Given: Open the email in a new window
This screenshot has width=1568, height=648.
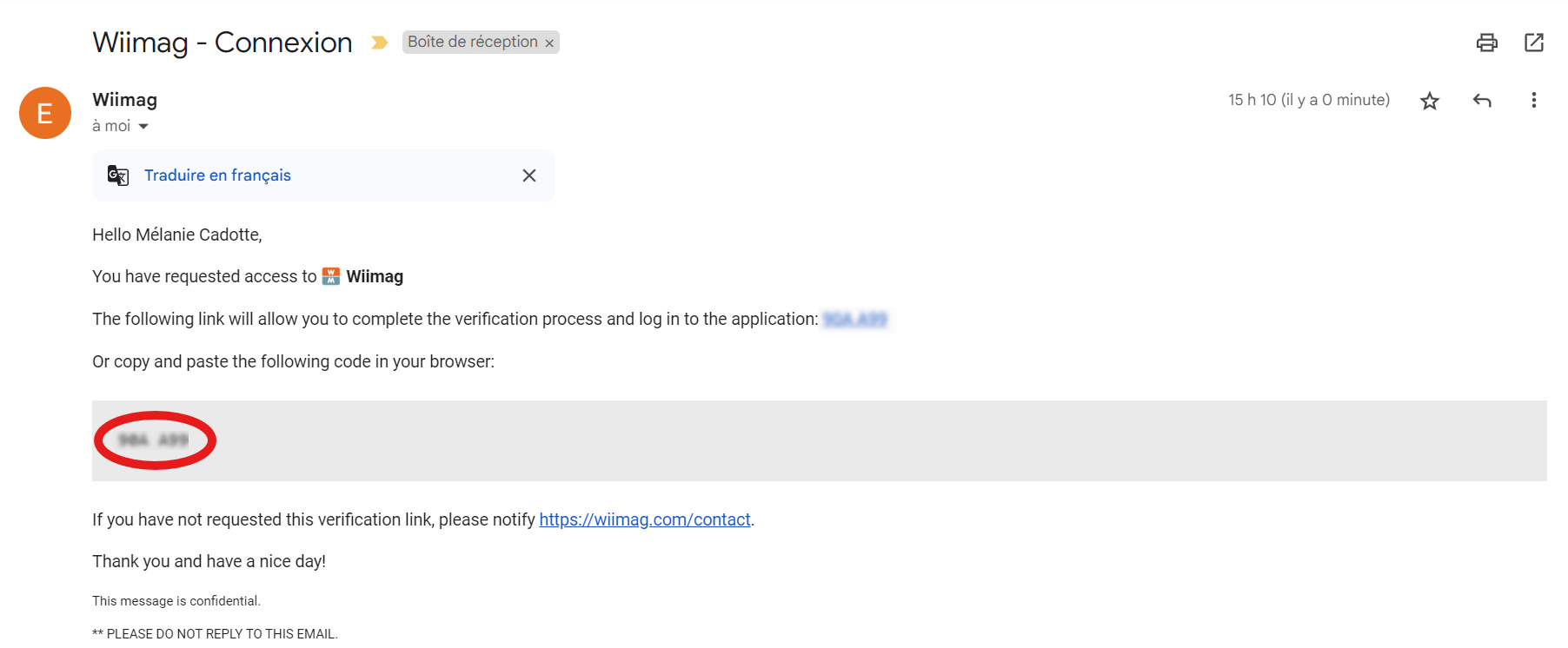Looking at the screenshot, I should tap(1534, 43).
